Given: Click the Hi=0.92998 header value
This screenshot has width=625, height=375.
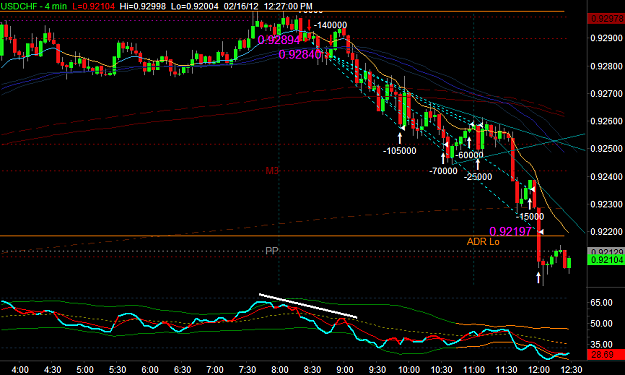Looking at the screenshot, I should [143, 6].
